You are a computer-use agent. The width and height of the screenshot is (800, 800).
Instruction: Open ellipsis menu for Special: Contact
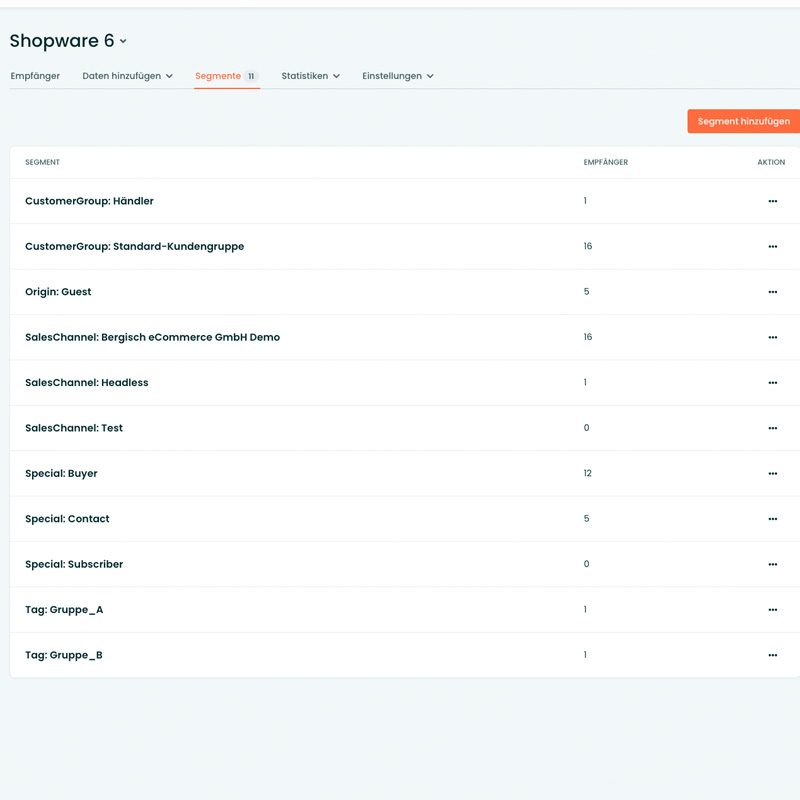coord(772,519)
